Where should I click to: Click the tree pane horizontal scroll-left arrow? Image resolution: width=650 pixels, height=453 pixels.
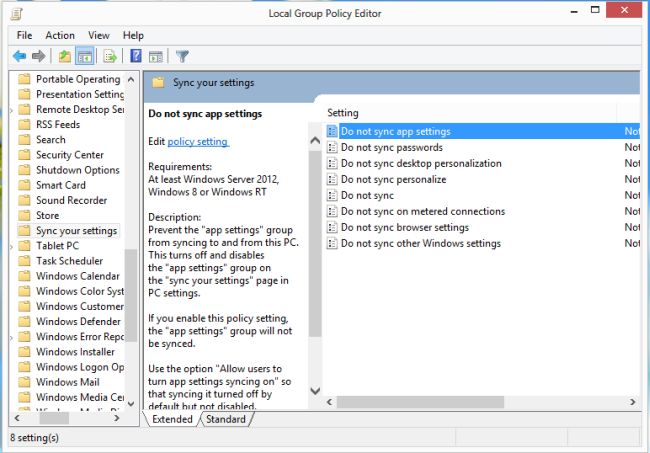tap(17, 418)
